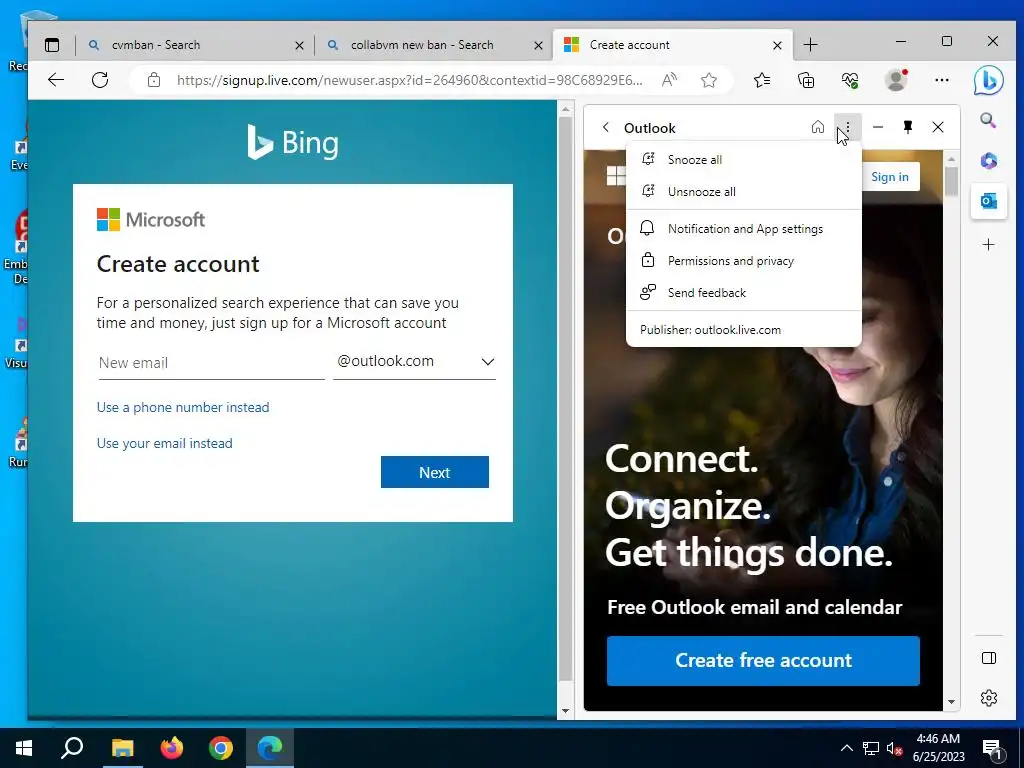The width and height of the screenshot is (1024, 768).
Task: Click the Outlook panel more options dots
Action: tap(848, 127)
